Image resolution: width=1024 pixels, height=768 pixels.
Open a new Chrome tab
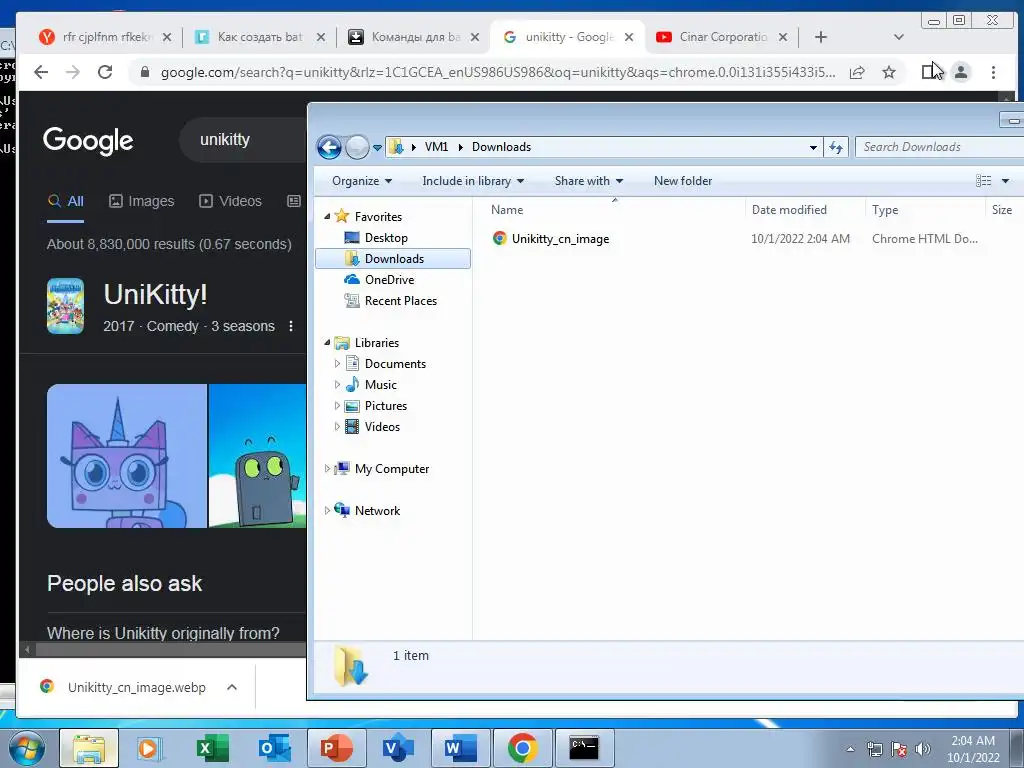[x=821, y=37]
